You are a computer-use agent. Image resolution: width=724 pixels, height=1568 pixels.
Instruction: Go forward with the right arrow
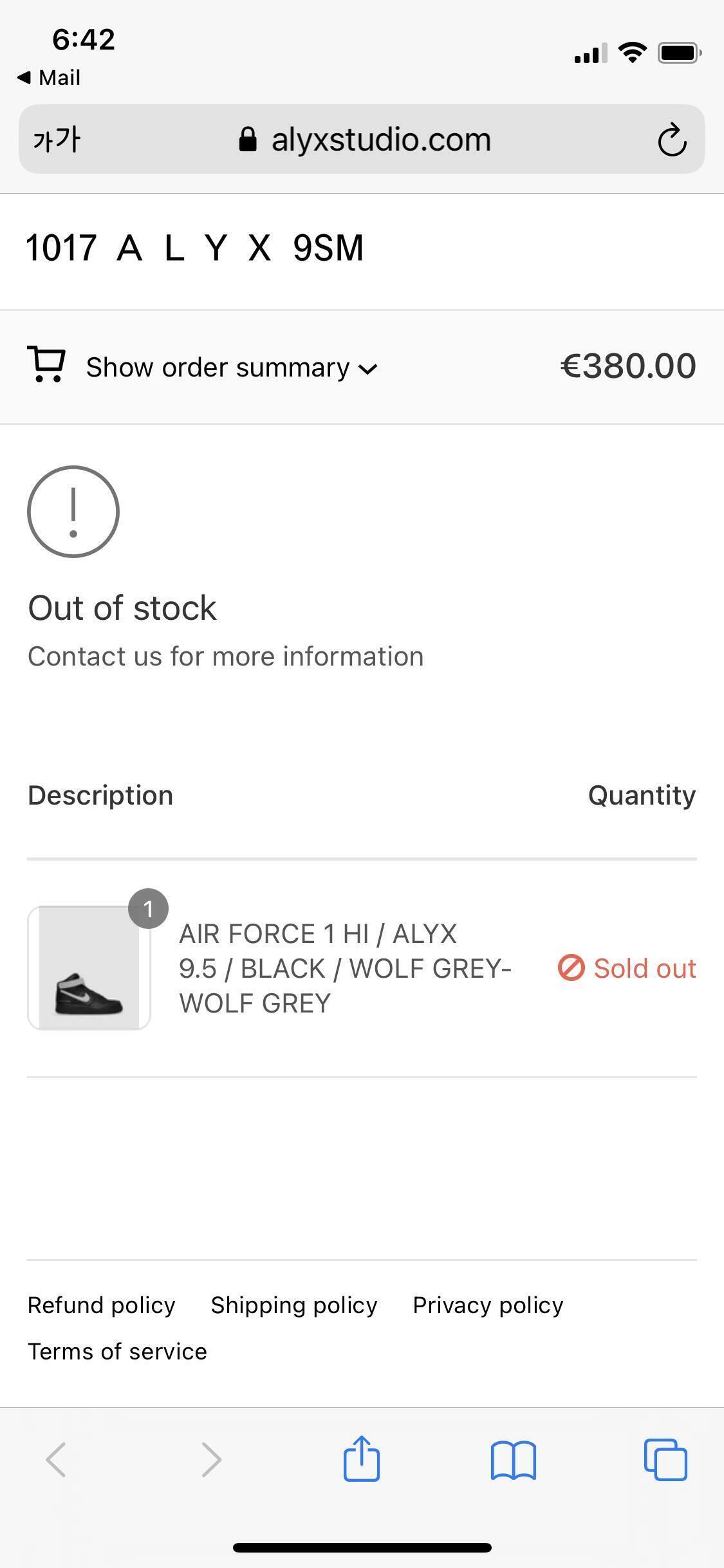[211, 1459]
